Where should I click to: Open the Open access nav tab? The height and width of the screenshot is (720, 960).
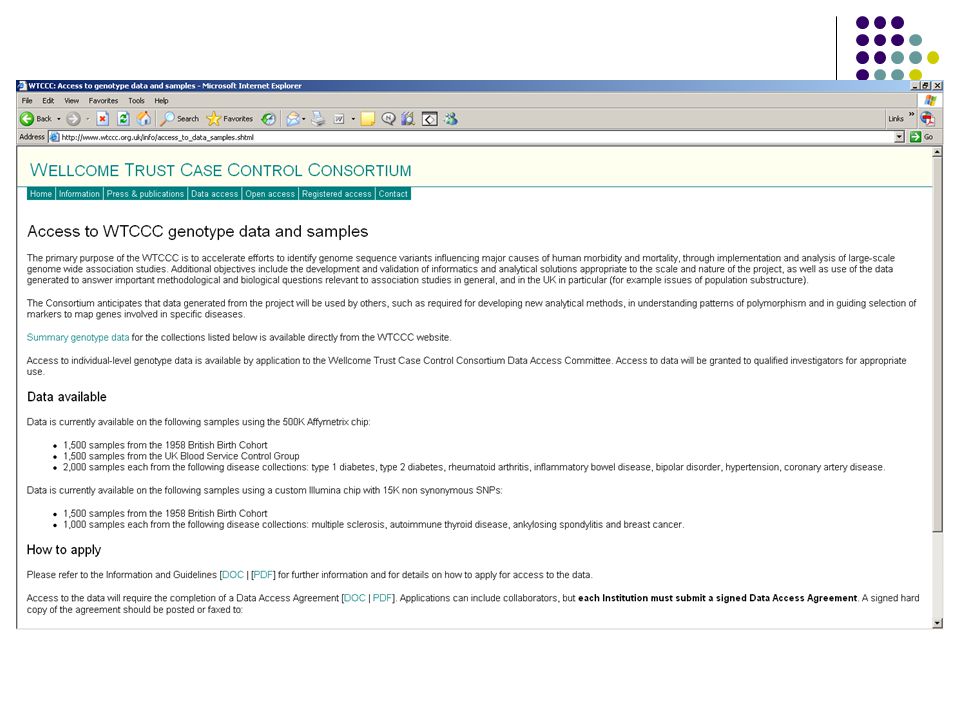tap(270, 193)
